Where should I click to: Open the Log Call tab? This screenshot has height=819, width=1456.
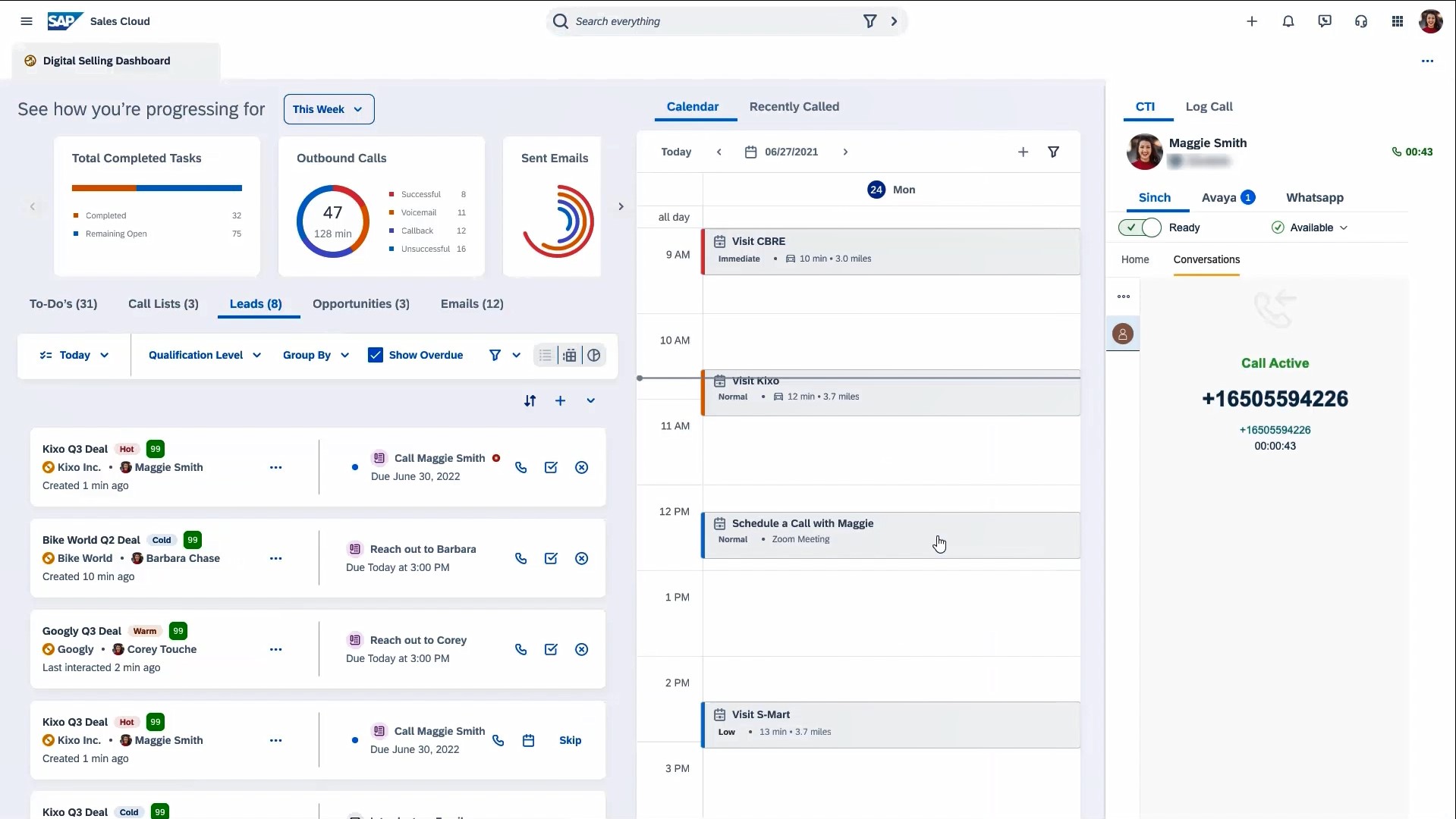[1209, 107]
